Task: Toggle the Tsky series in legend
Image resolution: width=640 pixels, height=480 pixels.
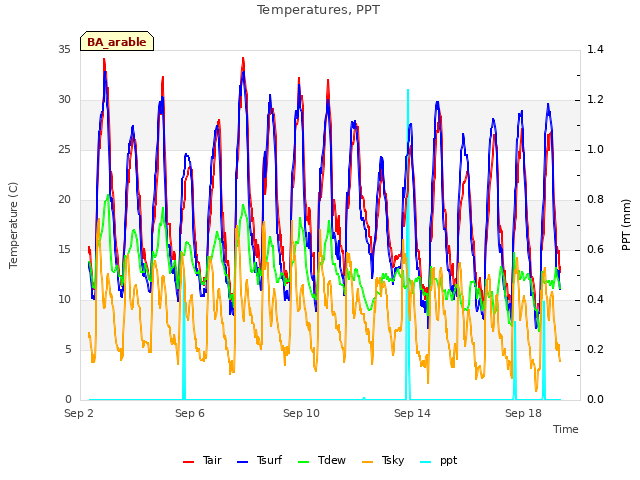Action: [383, 460]
